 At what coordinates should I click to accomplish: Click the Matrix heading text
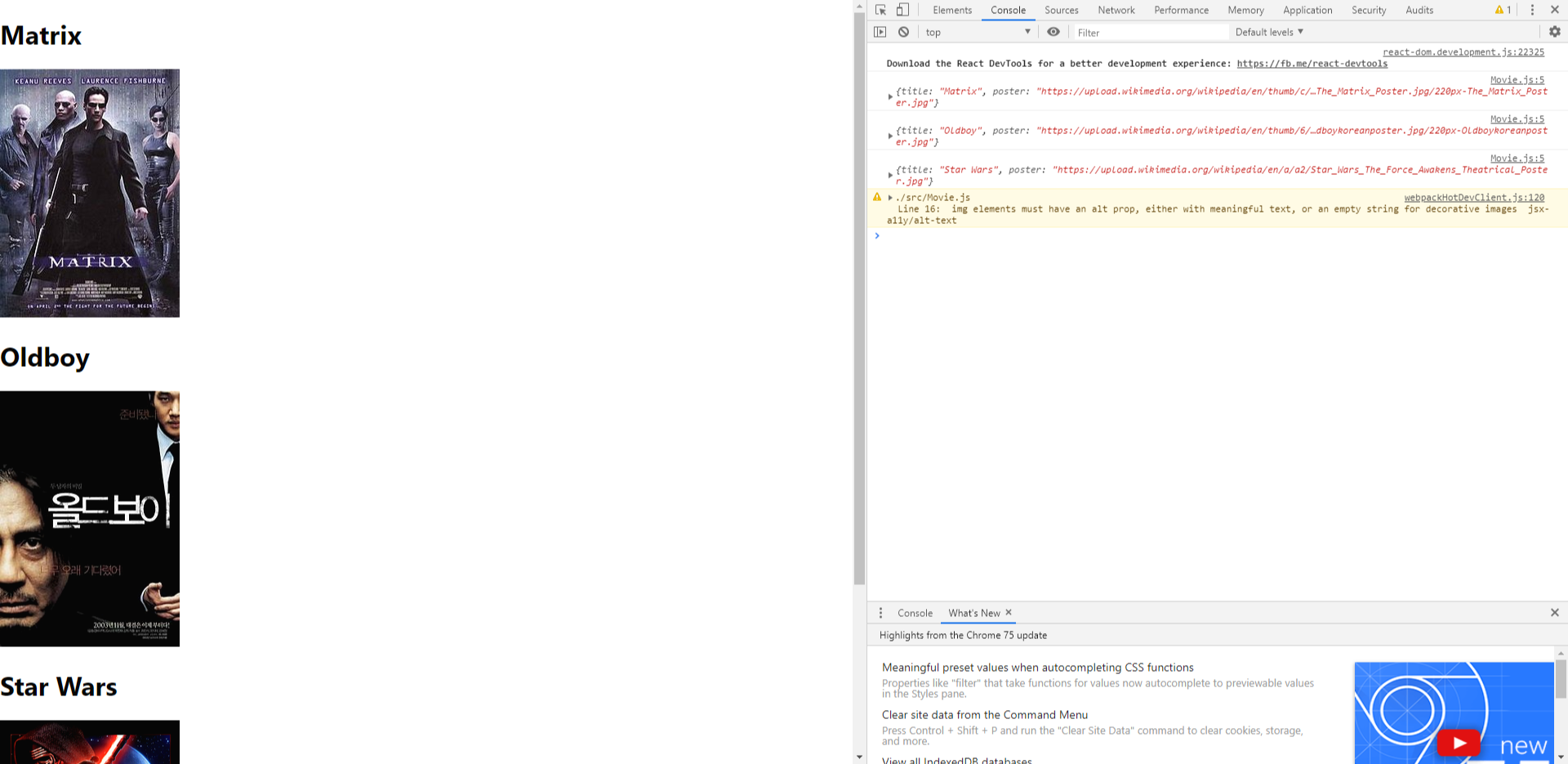pos(41,35)
